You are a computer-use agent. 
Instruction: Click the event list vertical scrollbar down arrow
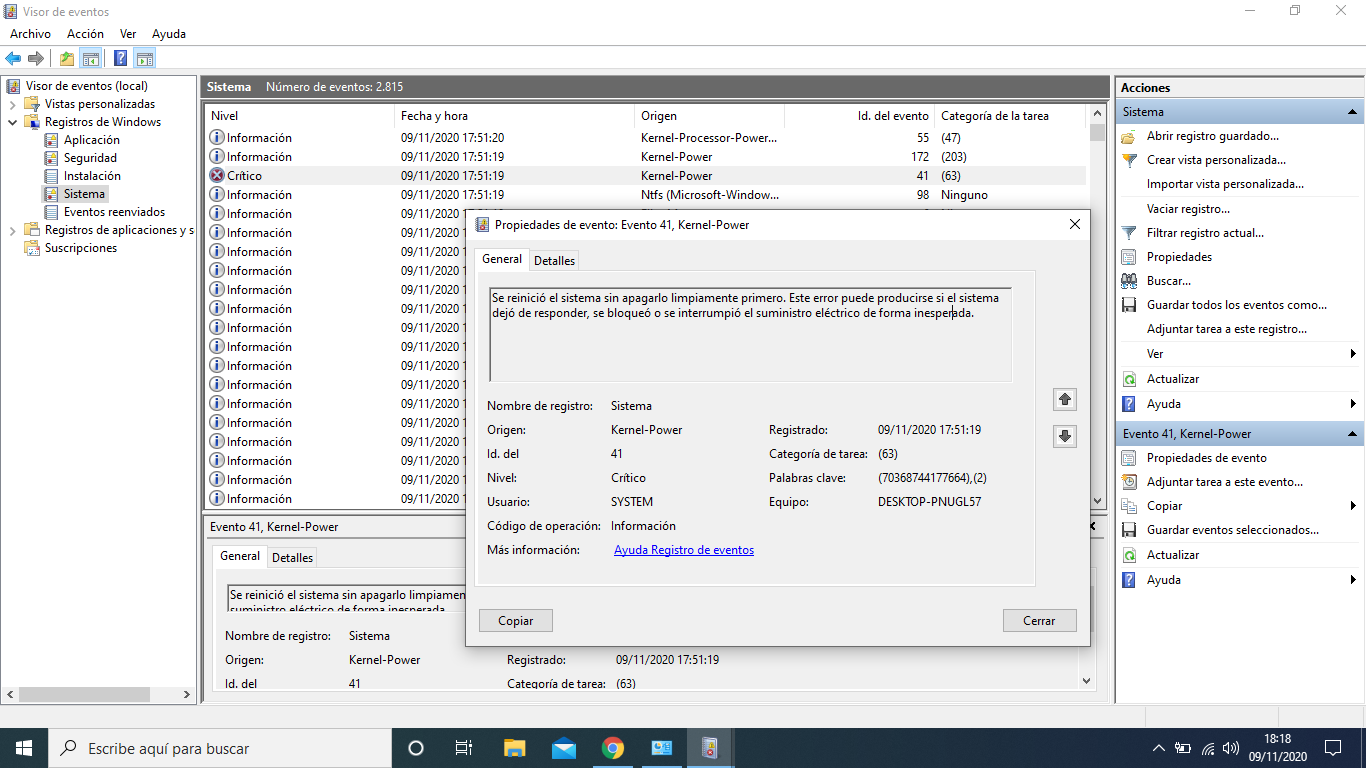(x=1097, y=501)
